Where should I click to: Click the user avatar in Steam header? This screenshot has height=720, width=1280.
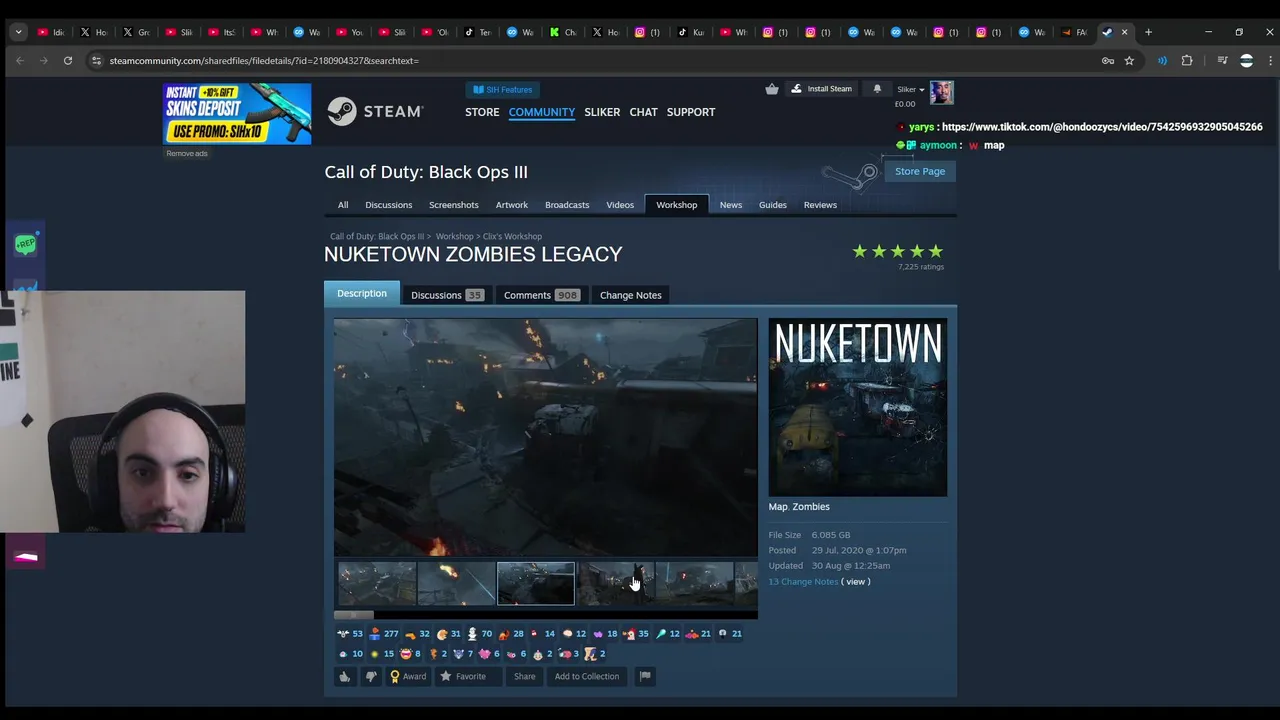tap(942, 93)
